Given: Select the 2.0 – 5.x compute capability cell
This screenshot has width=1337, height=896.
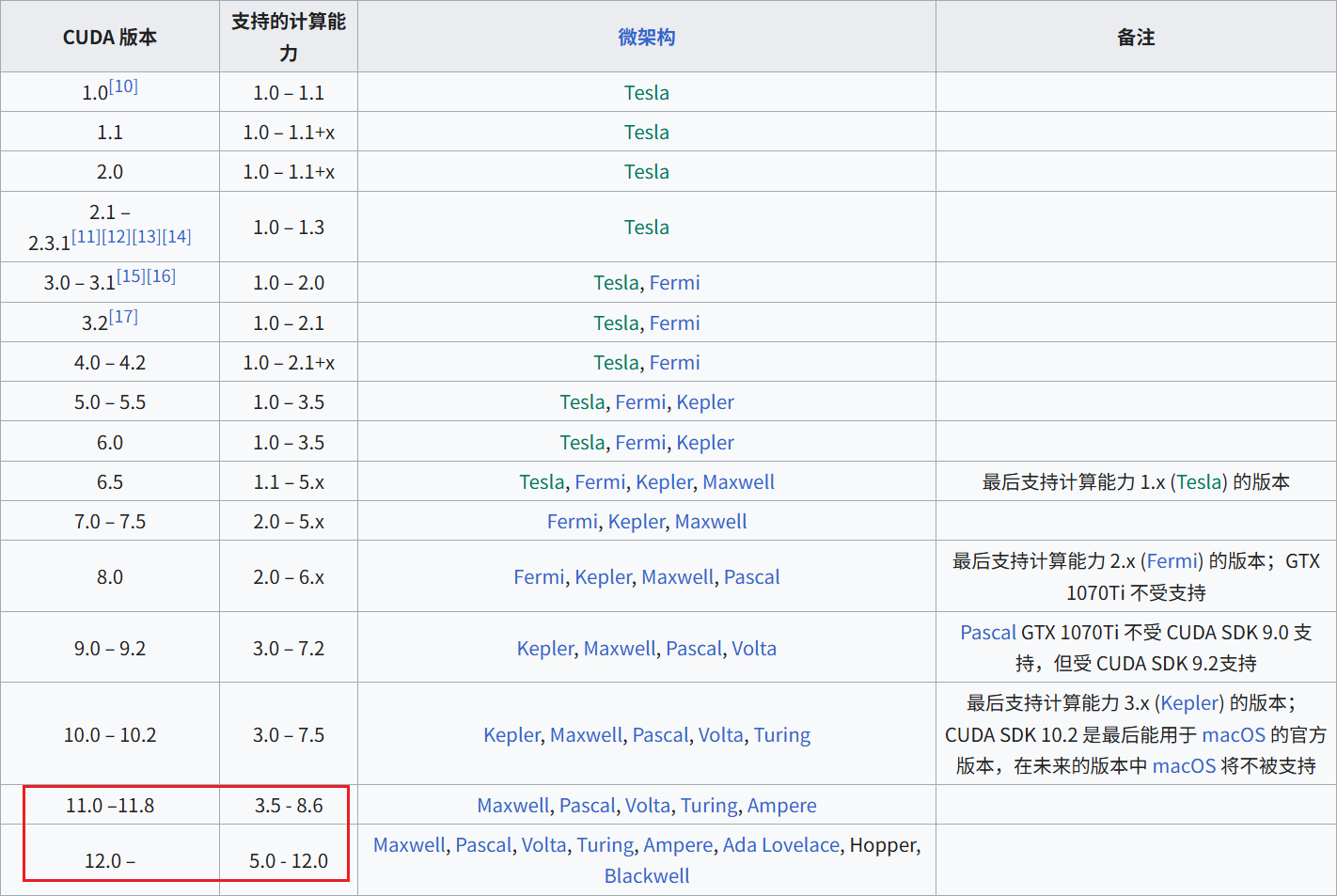Looking at the screenshot, I should [x=289, y=521].
